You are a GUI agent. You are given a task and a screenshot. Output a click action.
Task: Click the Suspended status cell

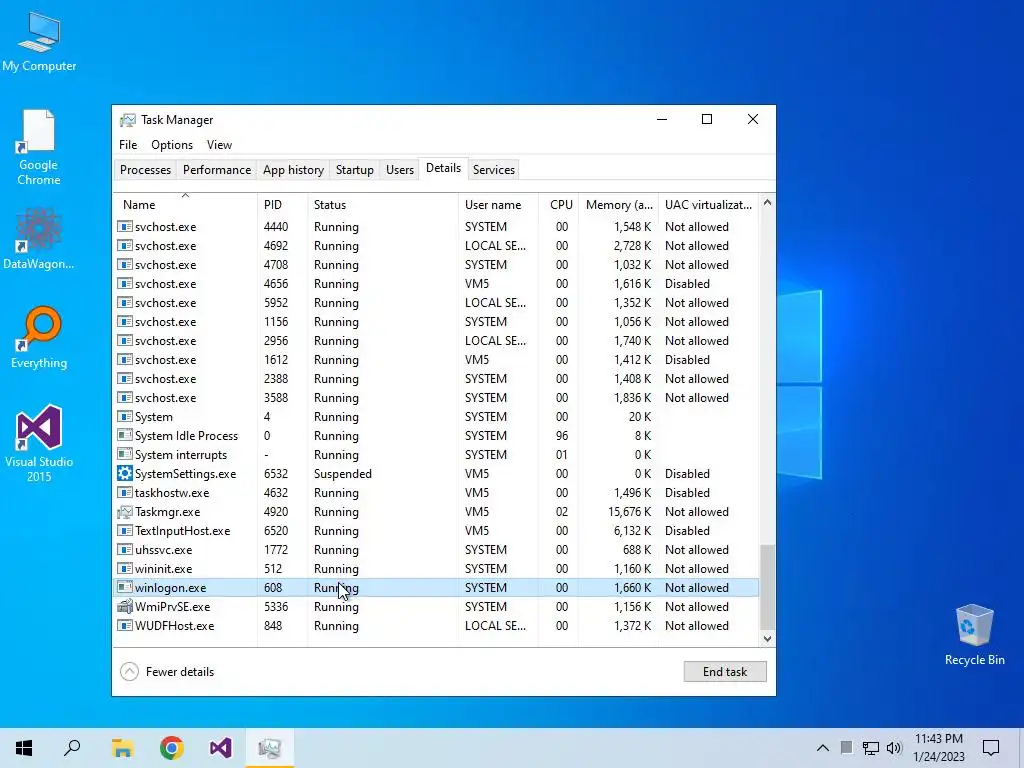(343, 473)
